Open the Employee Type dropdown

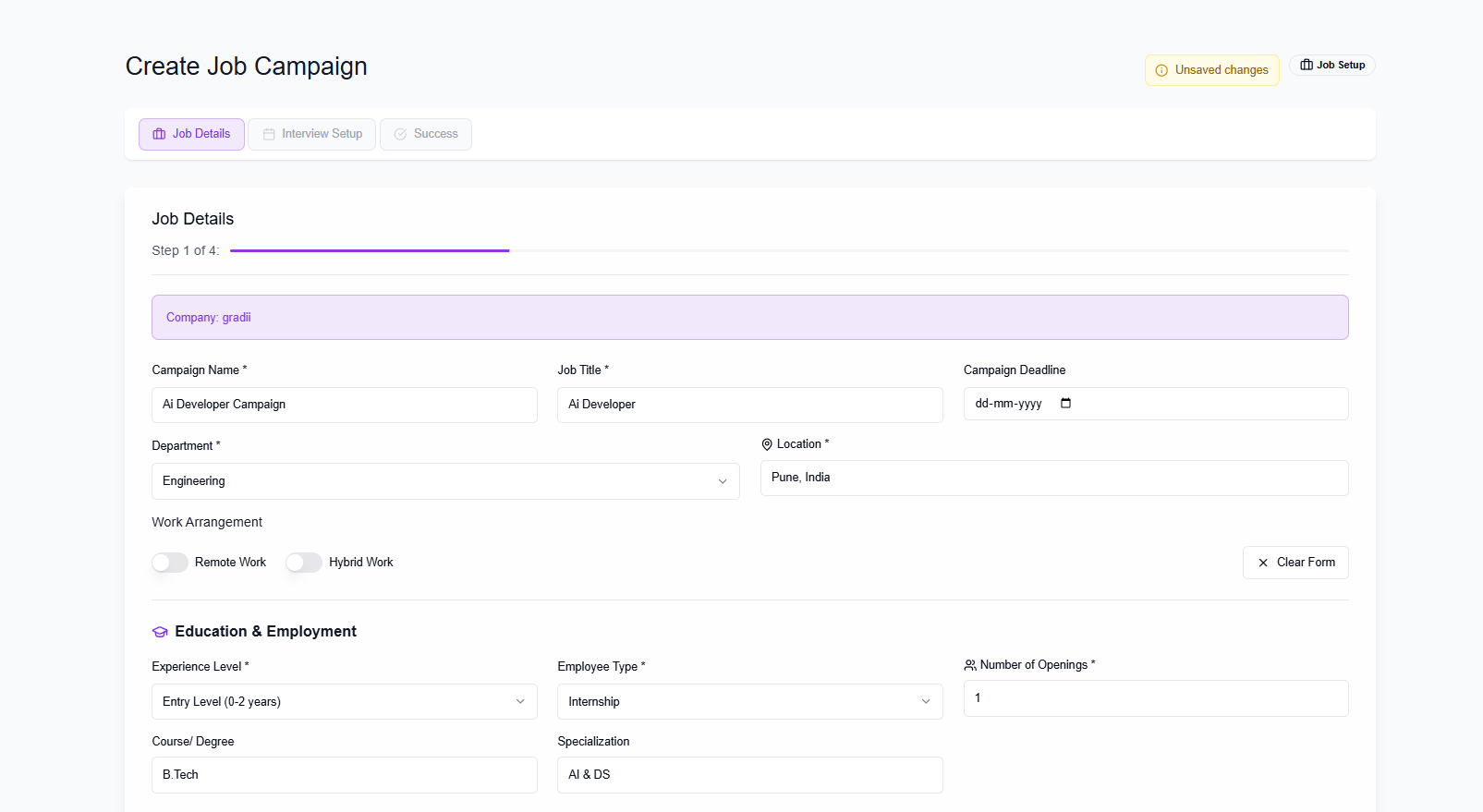tap(749, 702)
